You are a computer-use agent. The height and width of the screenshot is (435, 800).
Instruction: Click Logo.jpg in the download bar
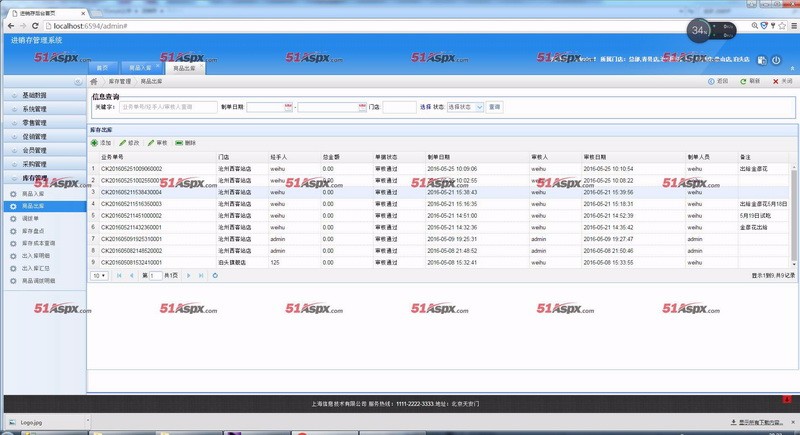tap(32, 423)
